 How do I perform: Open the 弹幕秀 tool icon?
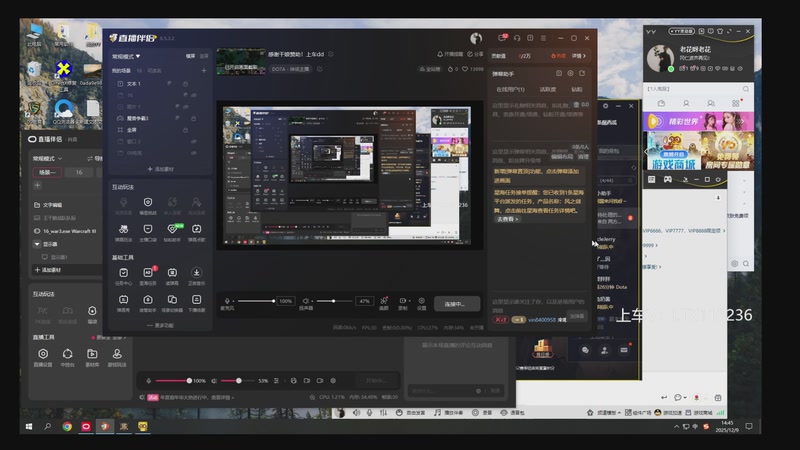123,299
